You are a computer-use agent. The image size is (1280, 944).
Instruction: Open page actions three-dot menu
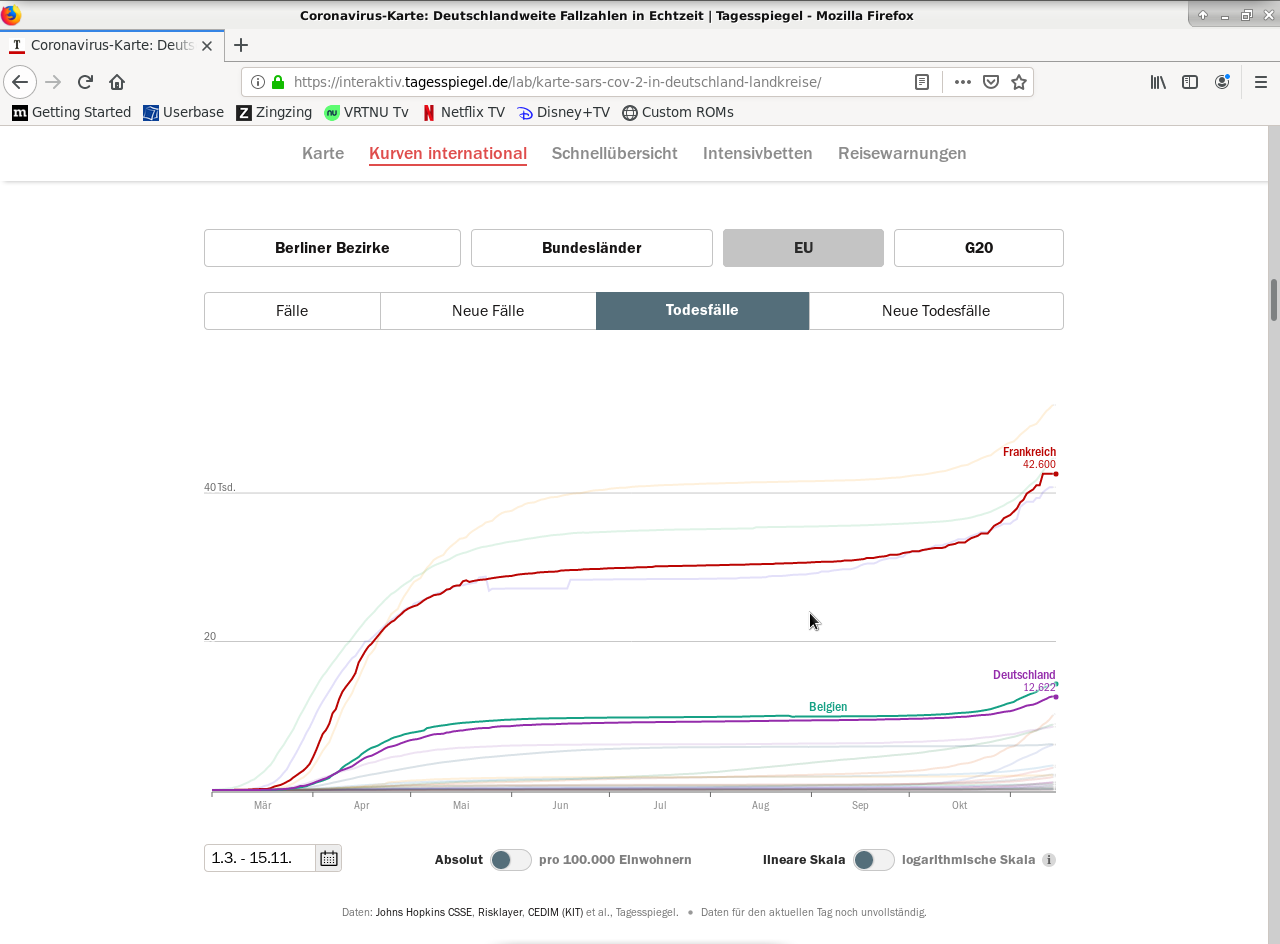[x=962, y=82]
